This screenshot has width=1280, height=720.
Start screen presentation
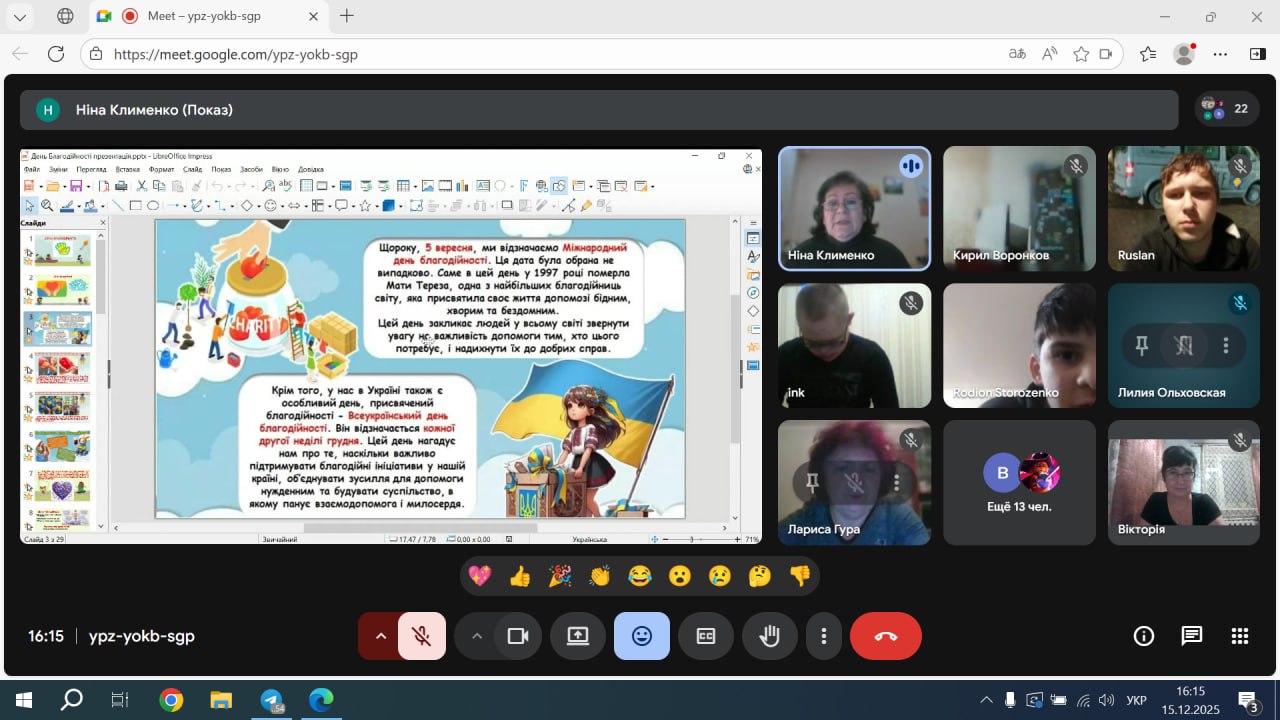tap(578, 636)
